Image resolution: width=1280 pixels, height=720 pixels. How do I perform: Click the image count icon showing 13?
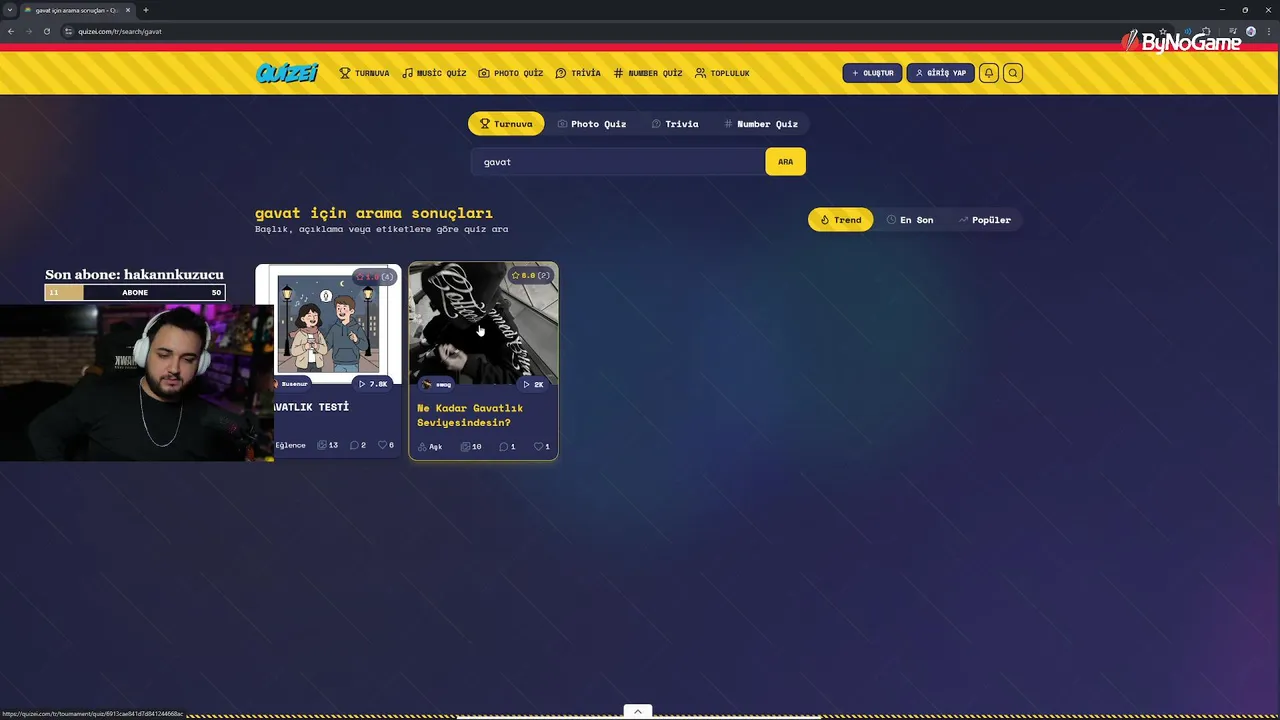322,445
